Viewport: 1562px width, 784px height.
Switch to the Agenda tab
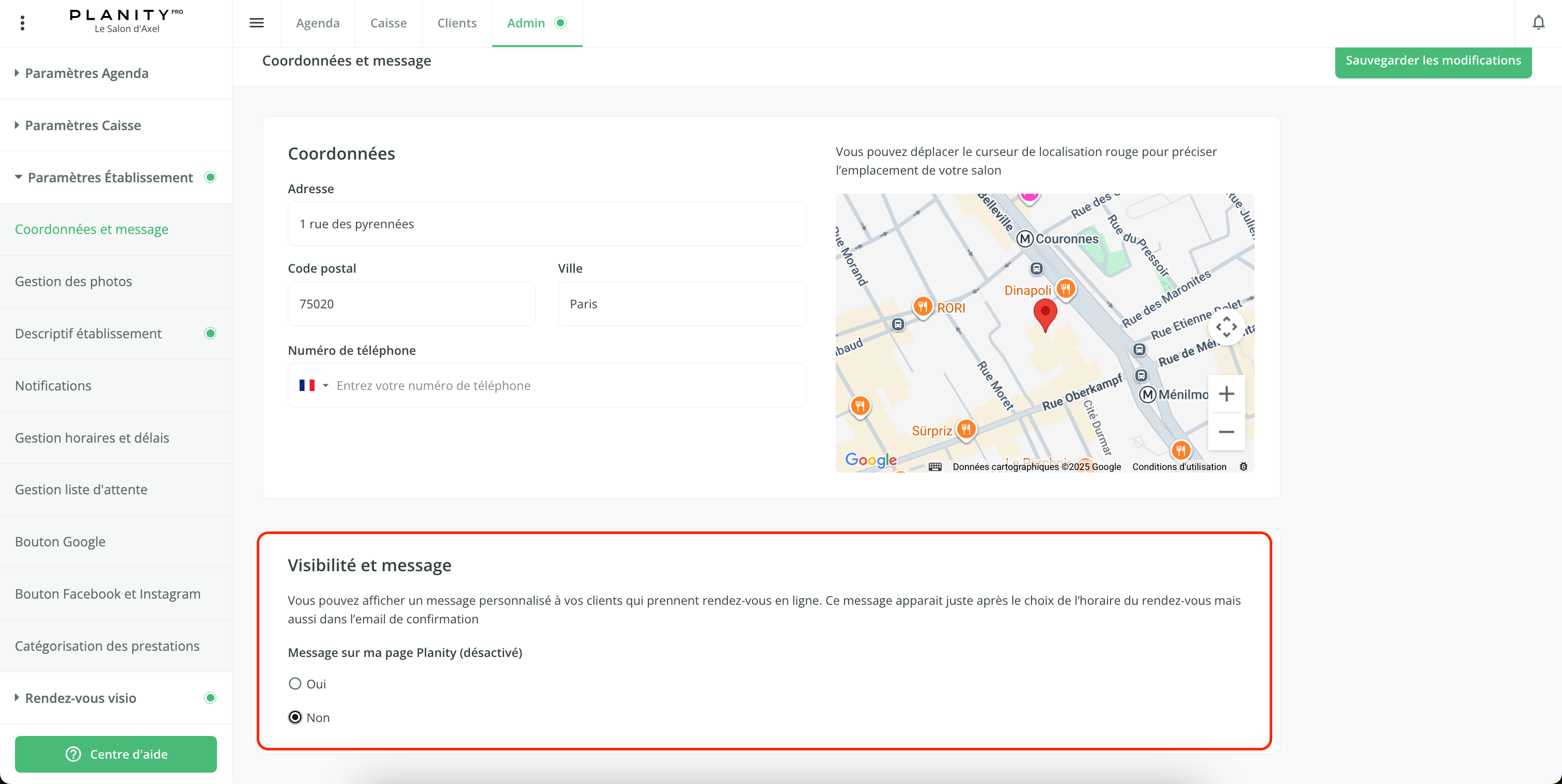click(317, 23)
